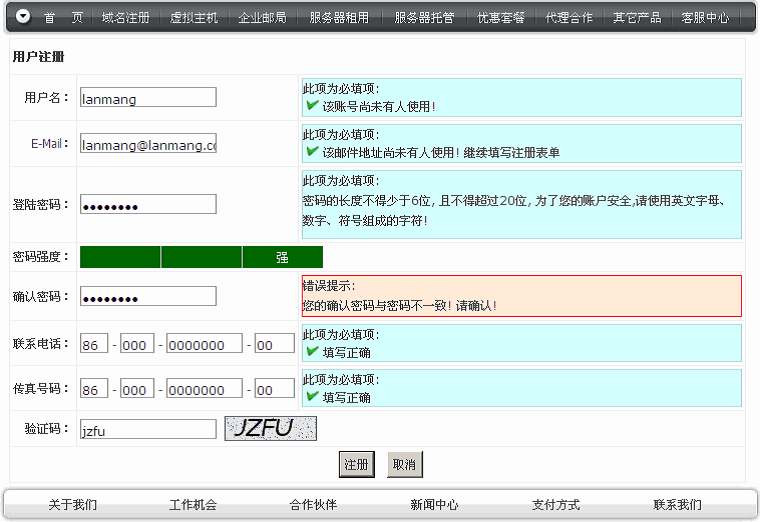Click the 取消 cancel button
The width and height of the screenshot is (760, 522).
[405, 464]
